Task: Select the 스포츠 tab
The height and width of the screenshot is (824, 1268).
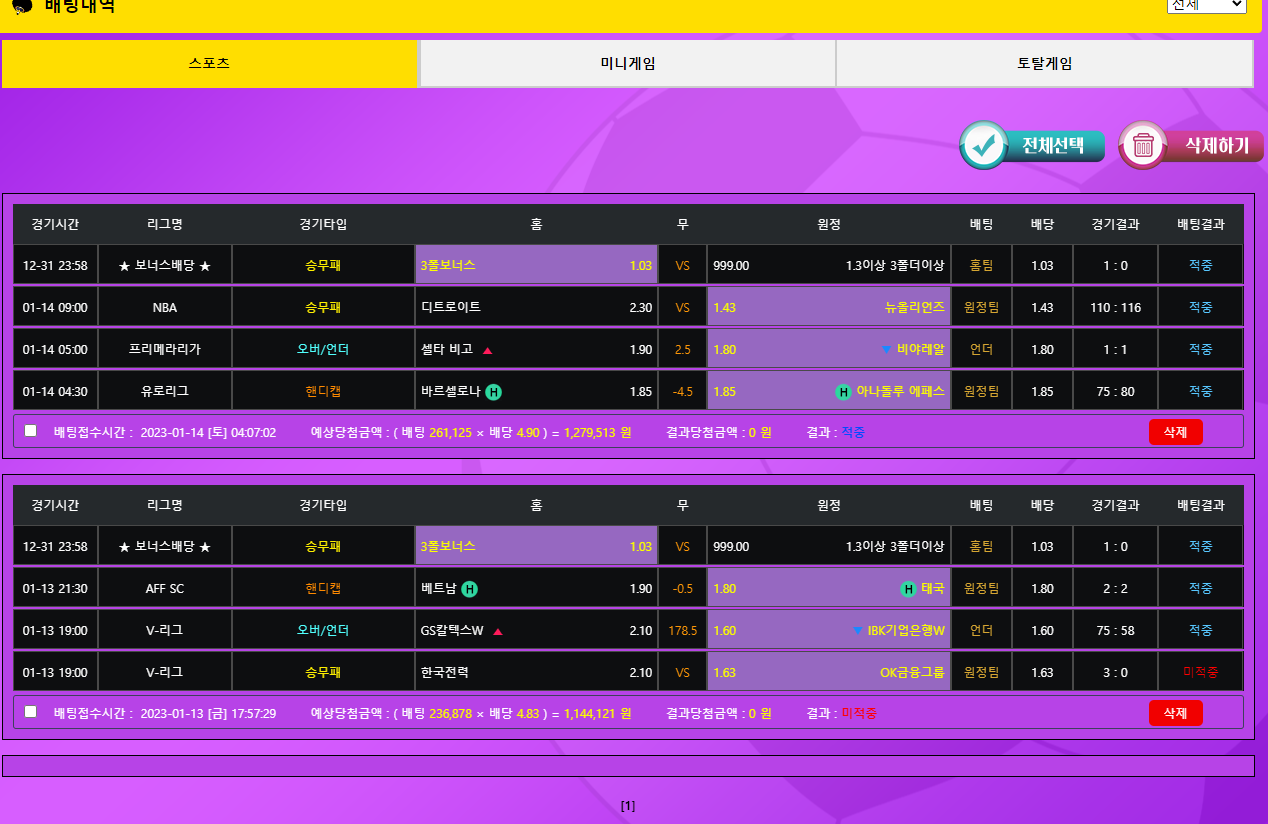Action: pyautogui.click(x=209, y=64)
